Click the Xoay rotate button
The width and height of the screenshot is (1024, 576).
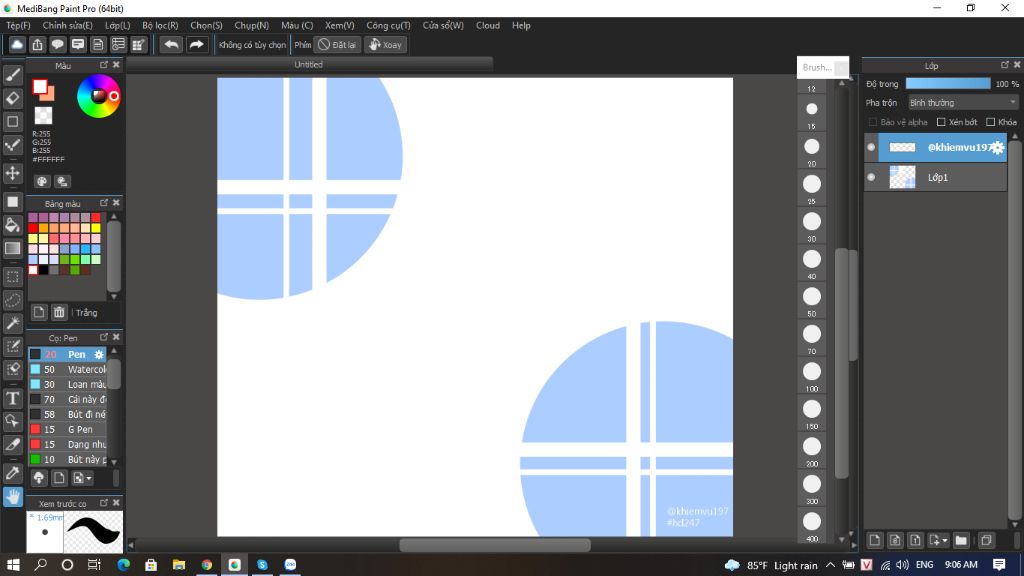click(385, 44)
